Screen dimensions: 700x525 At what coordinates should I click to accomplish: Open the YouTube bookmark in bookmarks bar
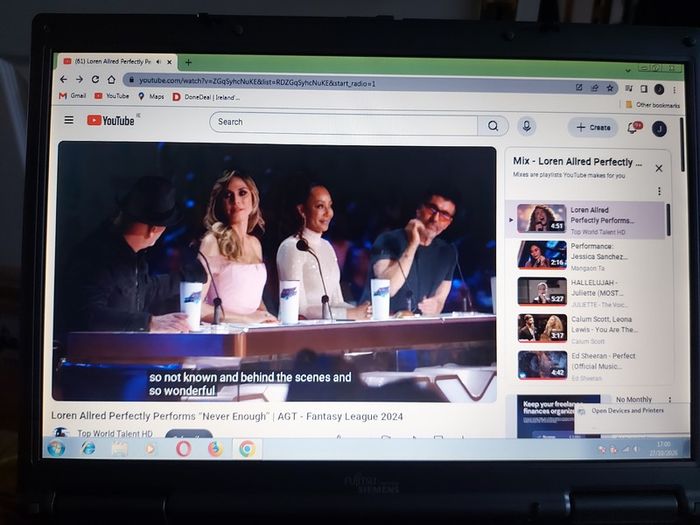tap(112, 96)
